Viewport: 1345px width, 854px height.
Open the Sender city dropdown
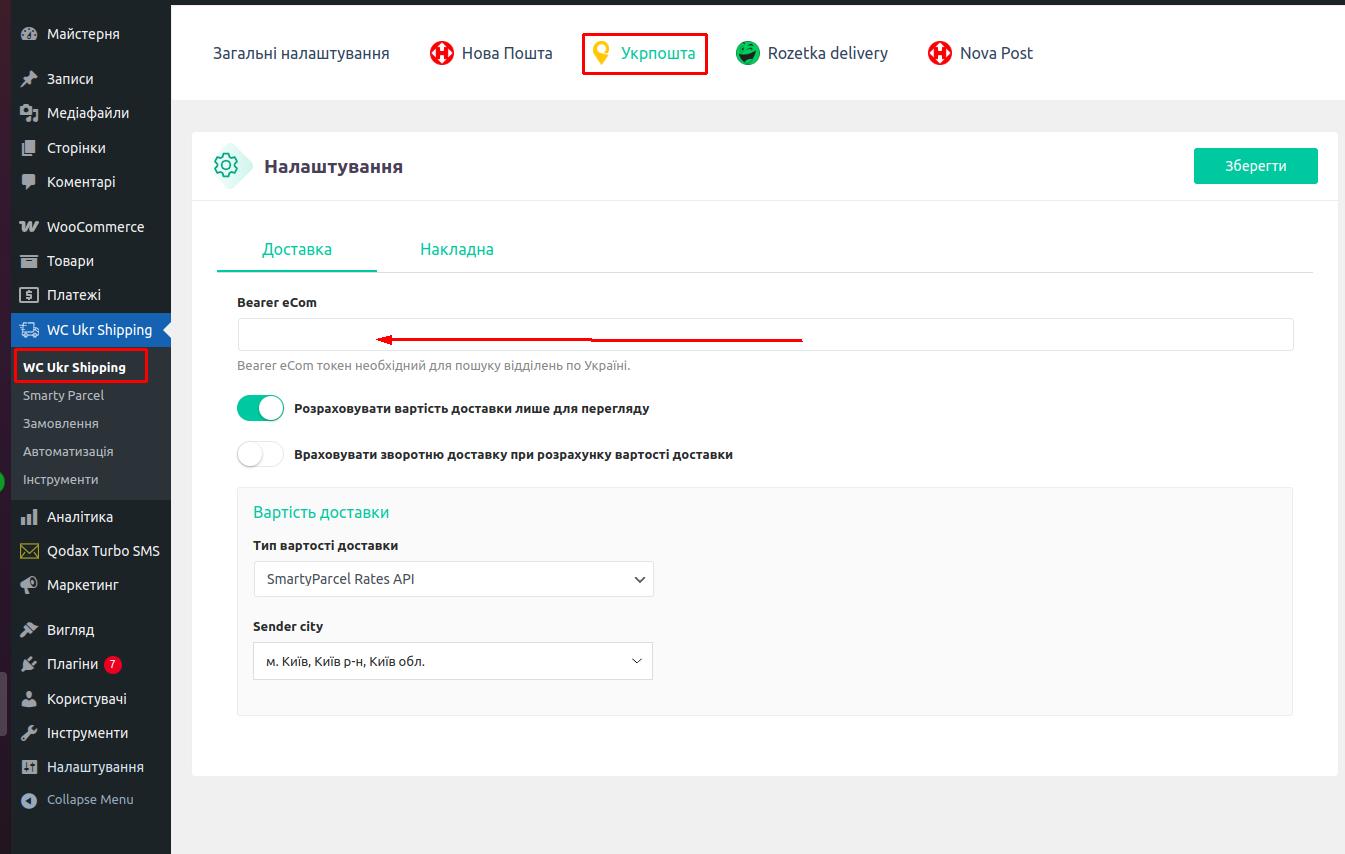click(x=453, y=661)
